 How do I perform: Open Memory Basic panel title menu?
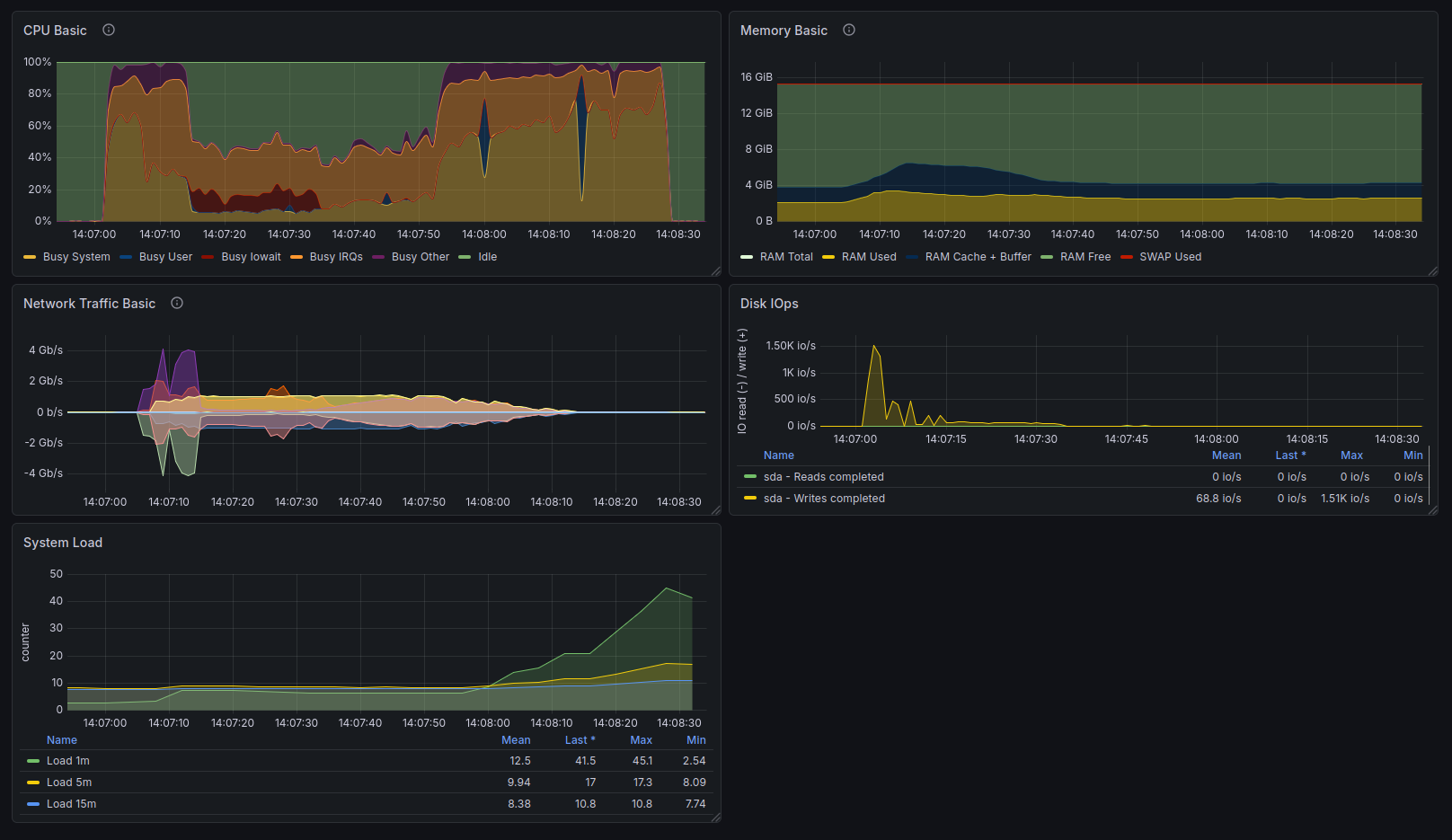pos(784,31)
